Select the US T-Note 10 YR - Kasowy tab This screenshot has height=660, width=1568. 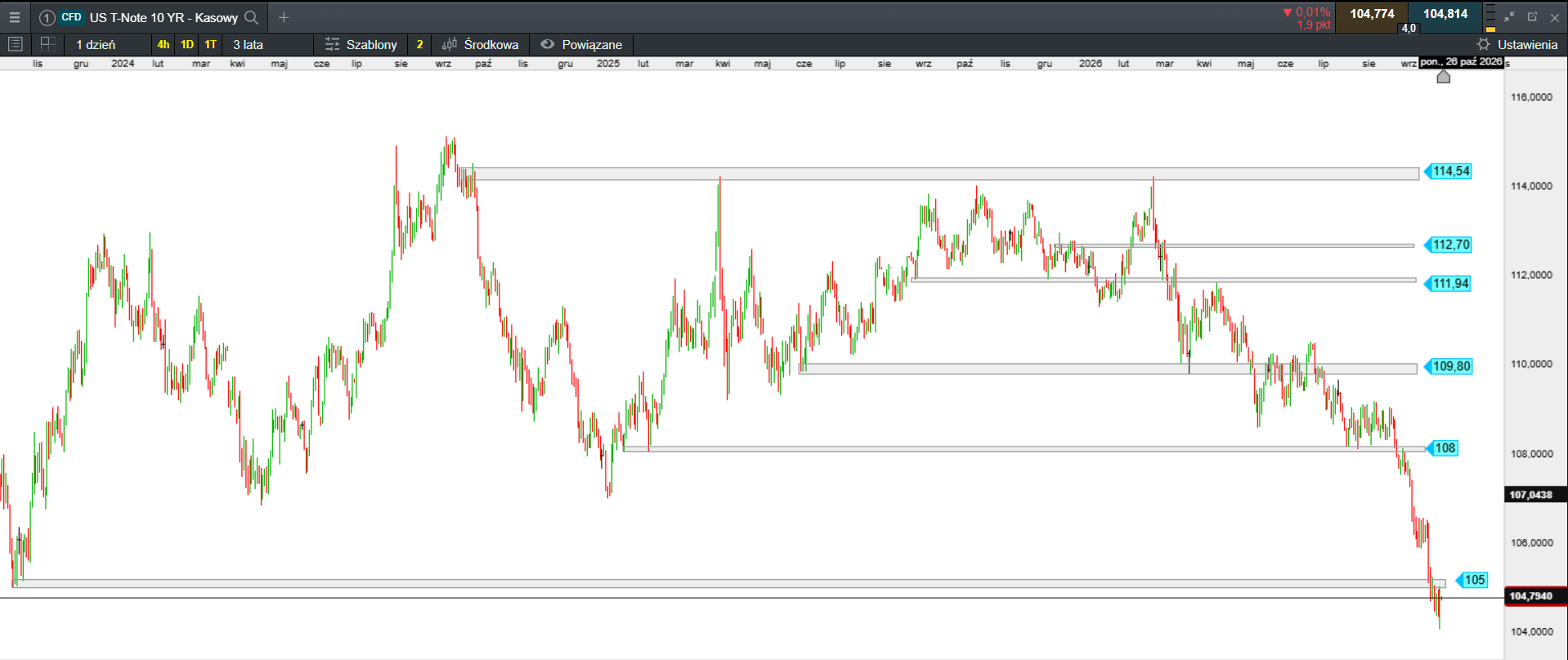[164, 17]
